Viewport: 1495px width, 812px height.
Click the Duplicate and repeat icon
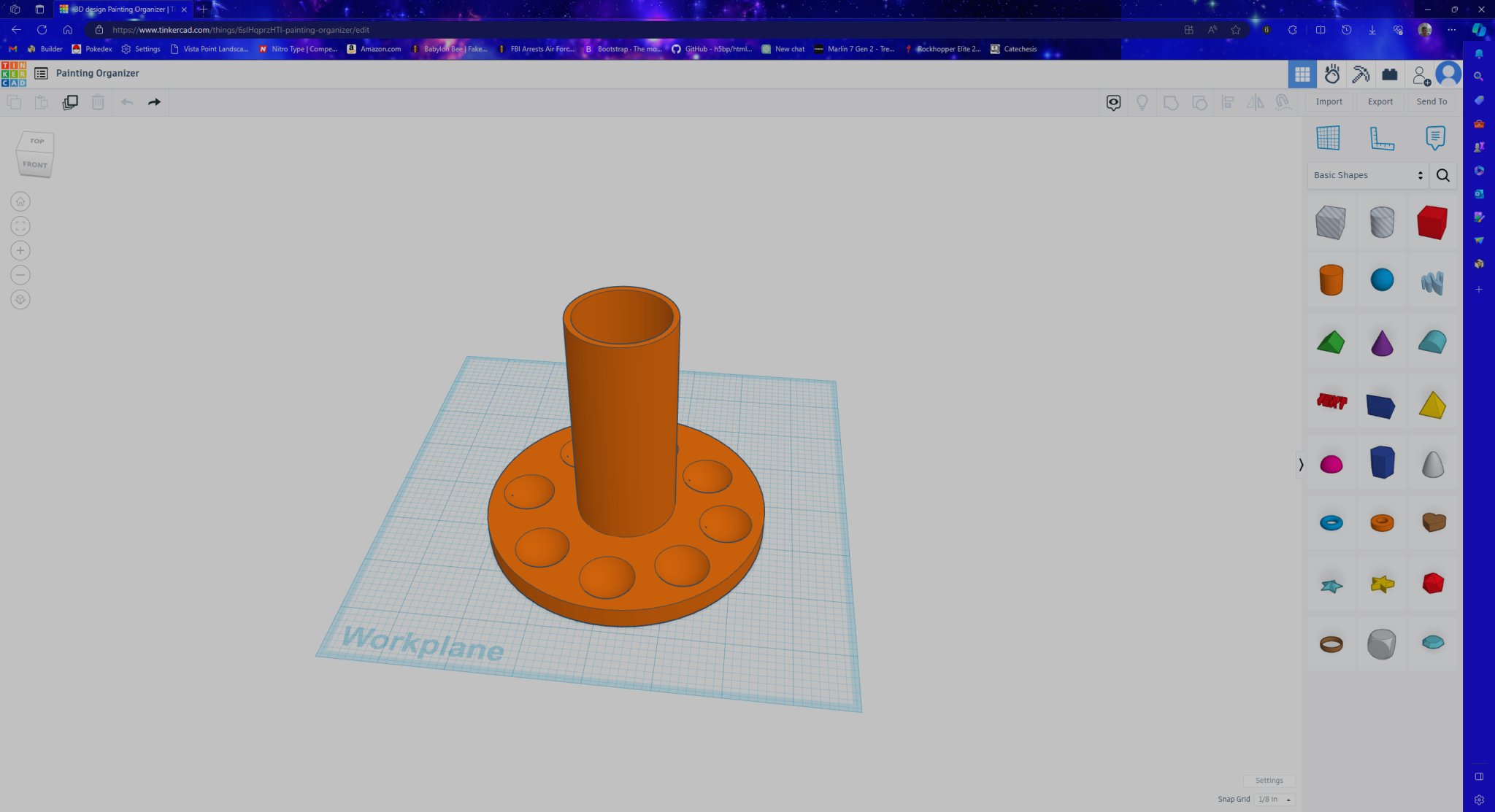(x=70, y=102)
